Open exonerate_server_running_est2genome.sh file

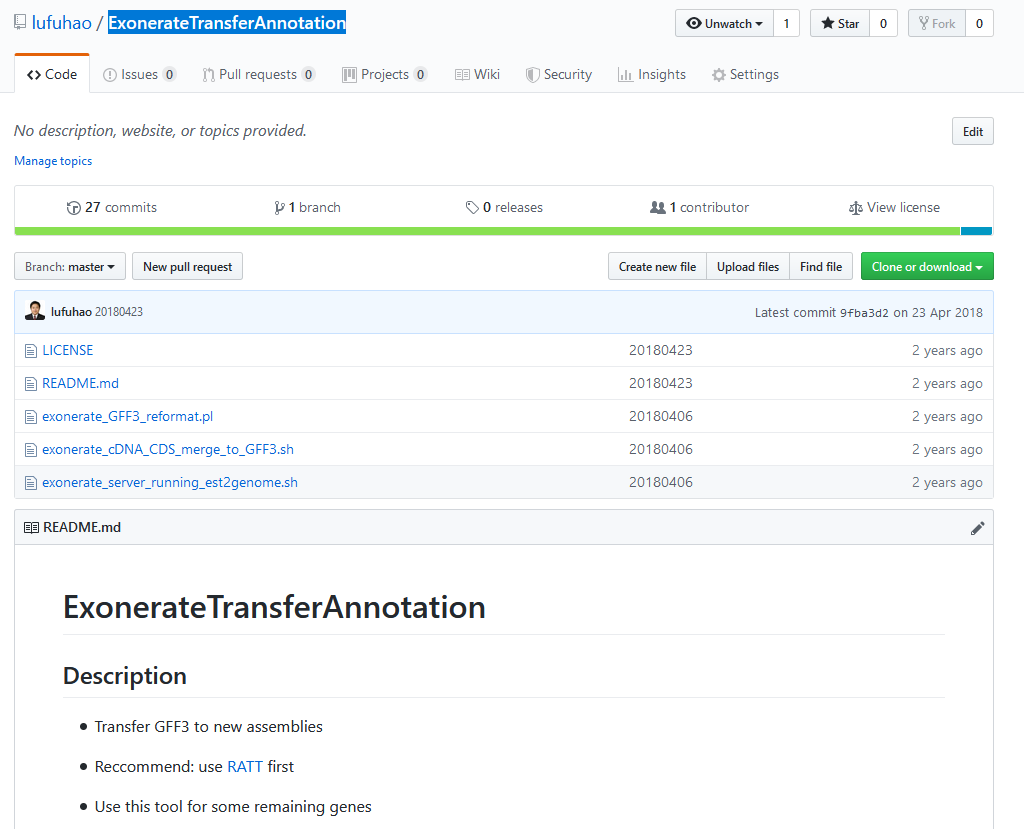(170, 482)
